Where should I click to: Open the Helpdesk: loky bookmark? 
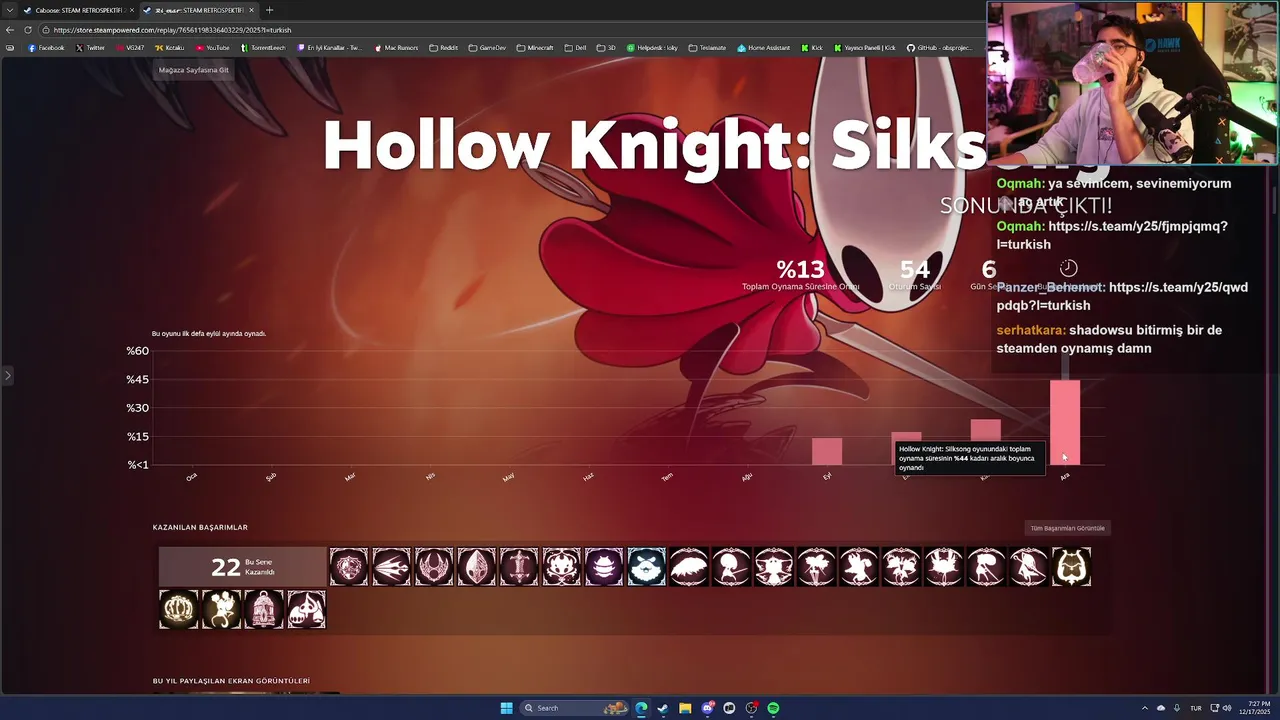click(652, 47)
